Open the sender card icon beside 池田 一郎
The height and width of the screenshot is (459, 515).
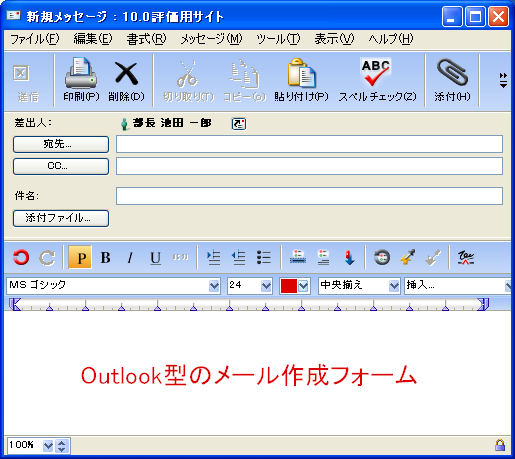click(x=239, y=124)
